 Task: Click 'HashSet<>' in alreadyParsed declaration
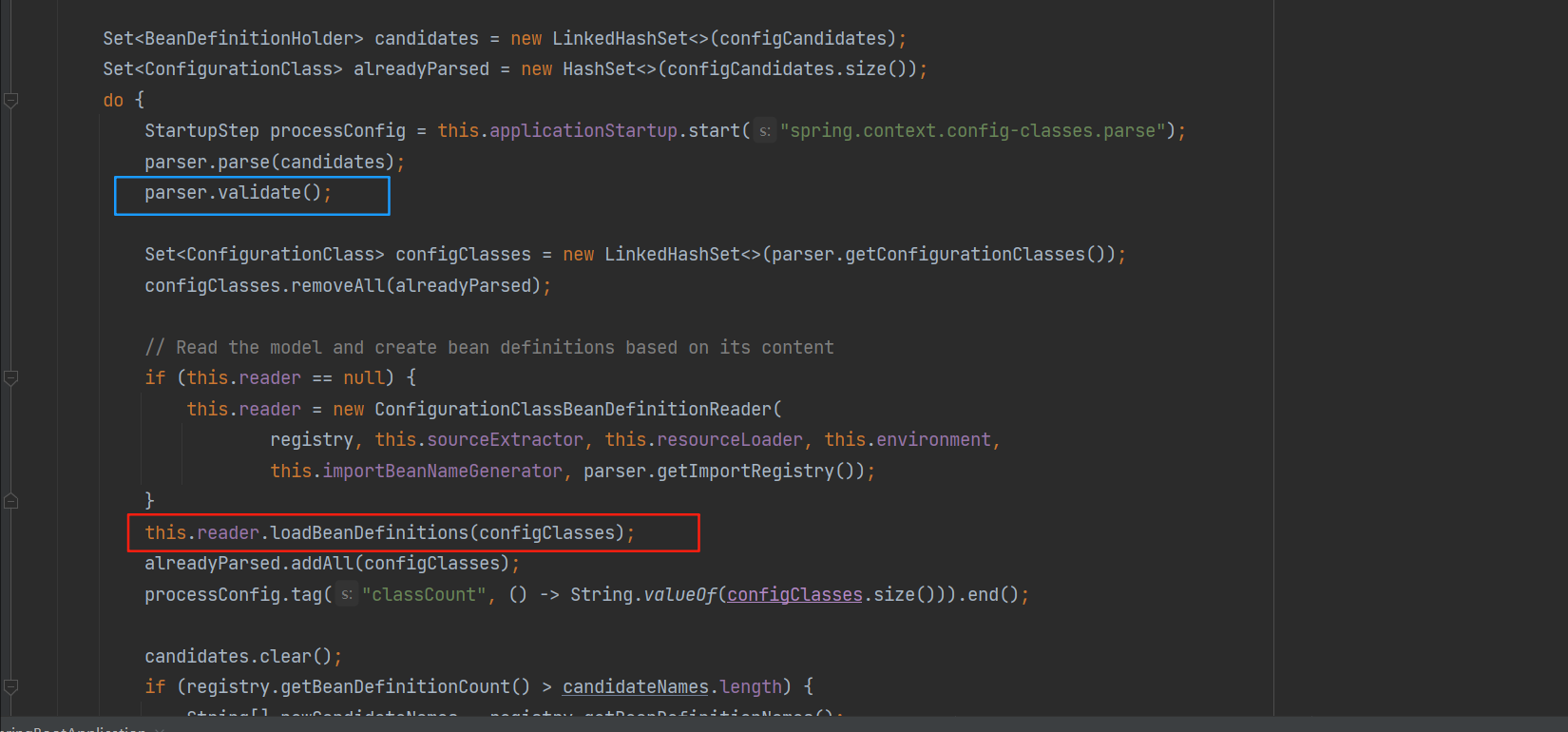pyautogui.click(x=609, y=69)
